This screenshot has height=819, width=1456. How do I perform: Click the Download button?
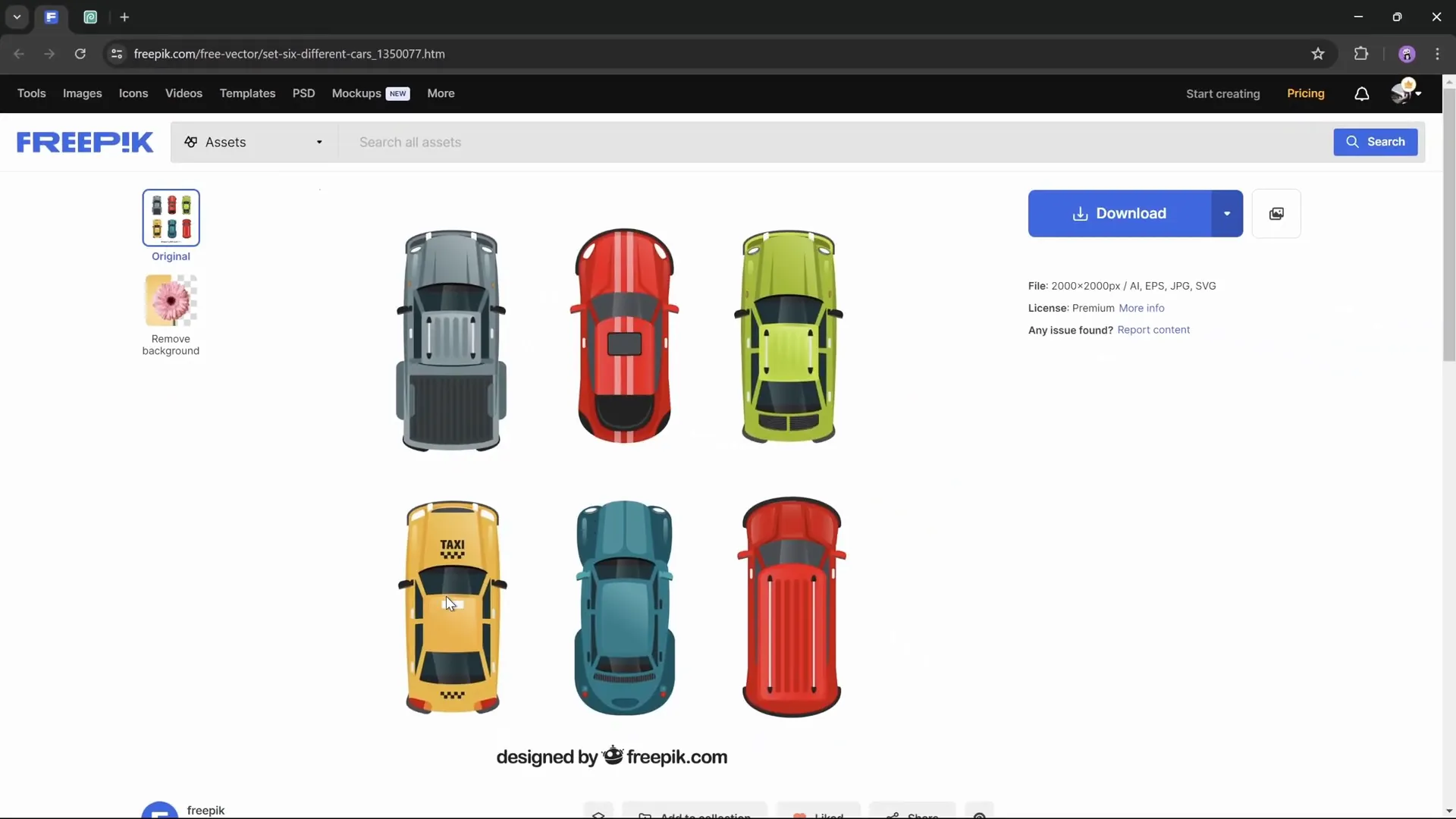coord(1120,213)
